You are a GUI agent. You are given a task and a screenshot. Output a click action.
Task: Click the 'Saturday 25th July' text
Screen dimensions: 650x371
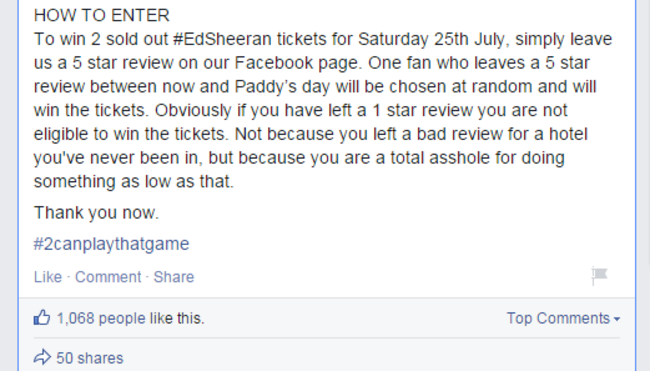432,39
